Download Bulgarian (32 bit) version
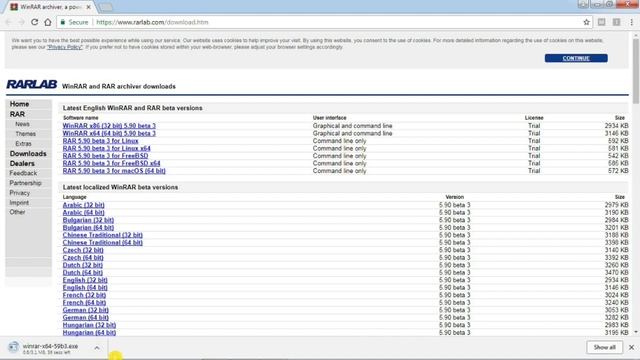This screenshot has height=360, width=640. pos(88,220)
